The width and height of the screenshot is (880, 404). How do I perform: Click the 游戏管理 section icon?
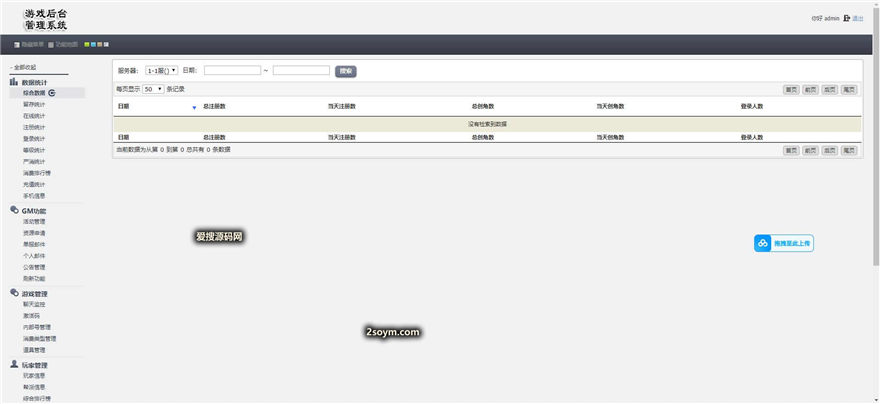click(14, 294)
